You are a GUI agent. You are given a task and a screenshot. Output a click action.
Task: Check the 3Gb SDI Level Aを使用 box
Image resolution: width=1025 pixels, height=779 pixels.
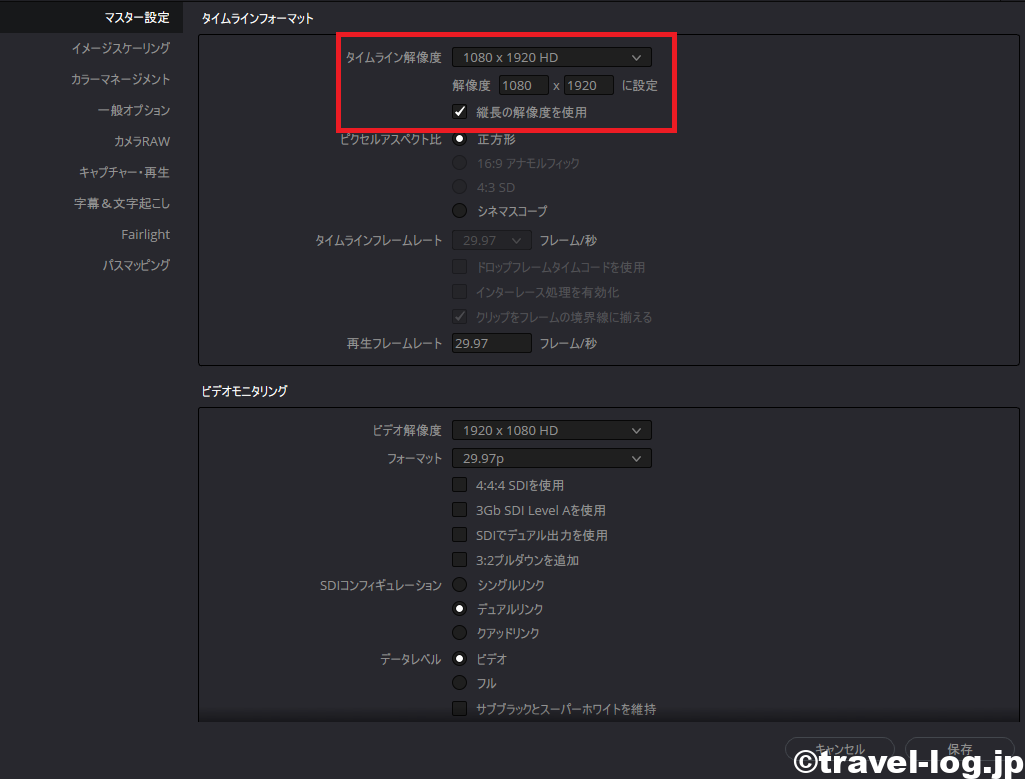(x=460, y=510)
